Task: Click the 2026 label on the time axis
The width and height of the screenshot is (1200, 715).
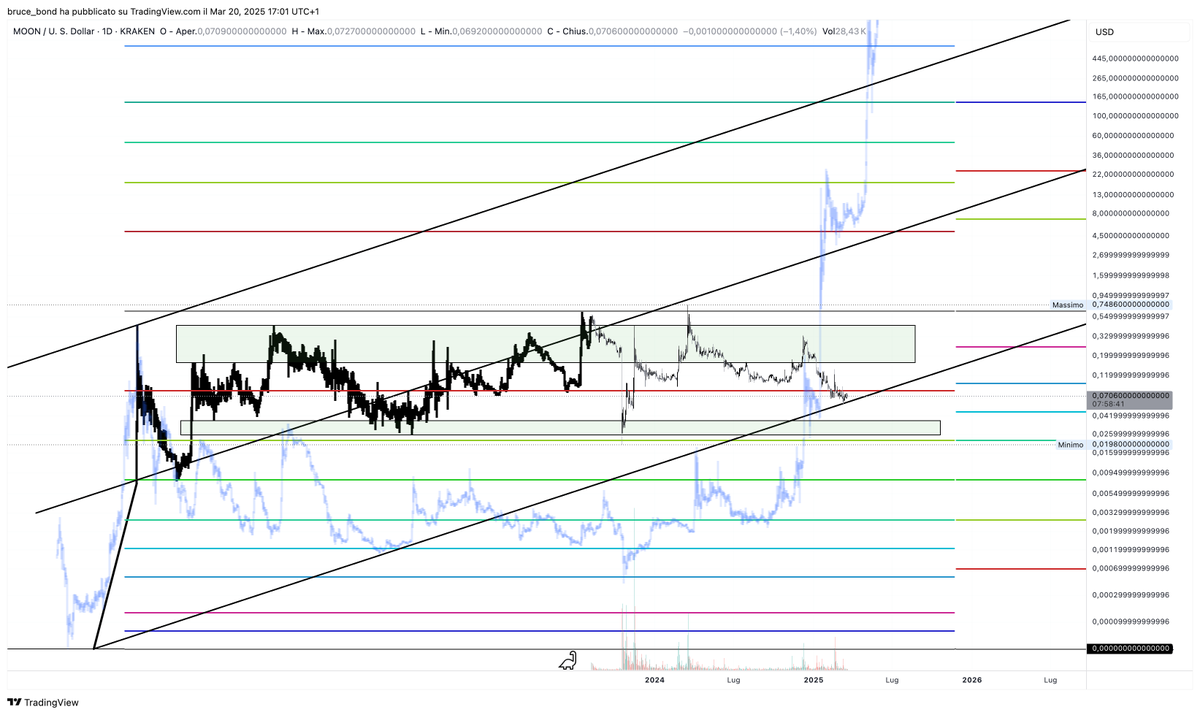Action: coord(971,680)
